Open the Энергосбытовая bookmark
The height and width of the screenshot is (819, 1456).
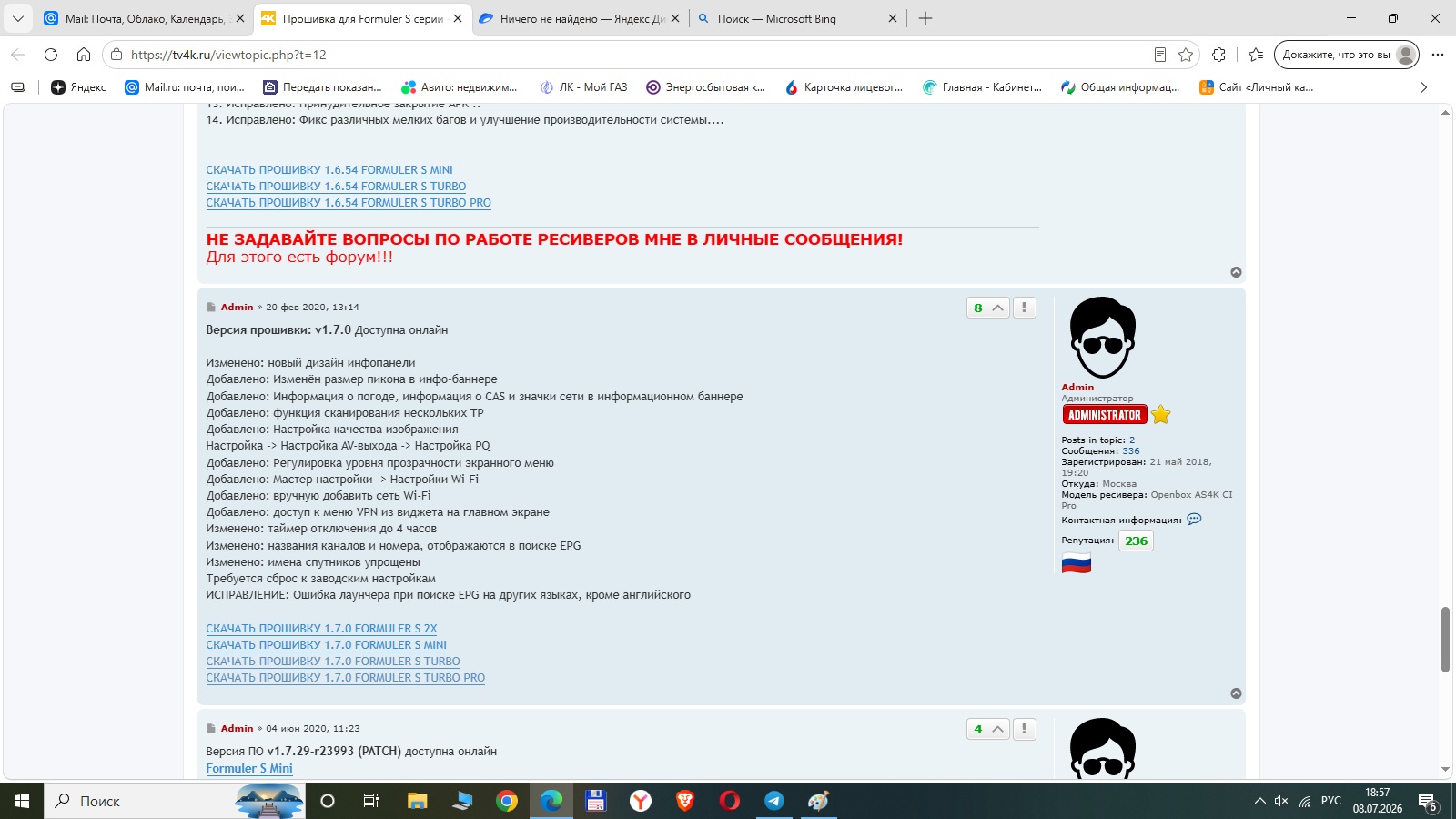[x=706, y=87]
